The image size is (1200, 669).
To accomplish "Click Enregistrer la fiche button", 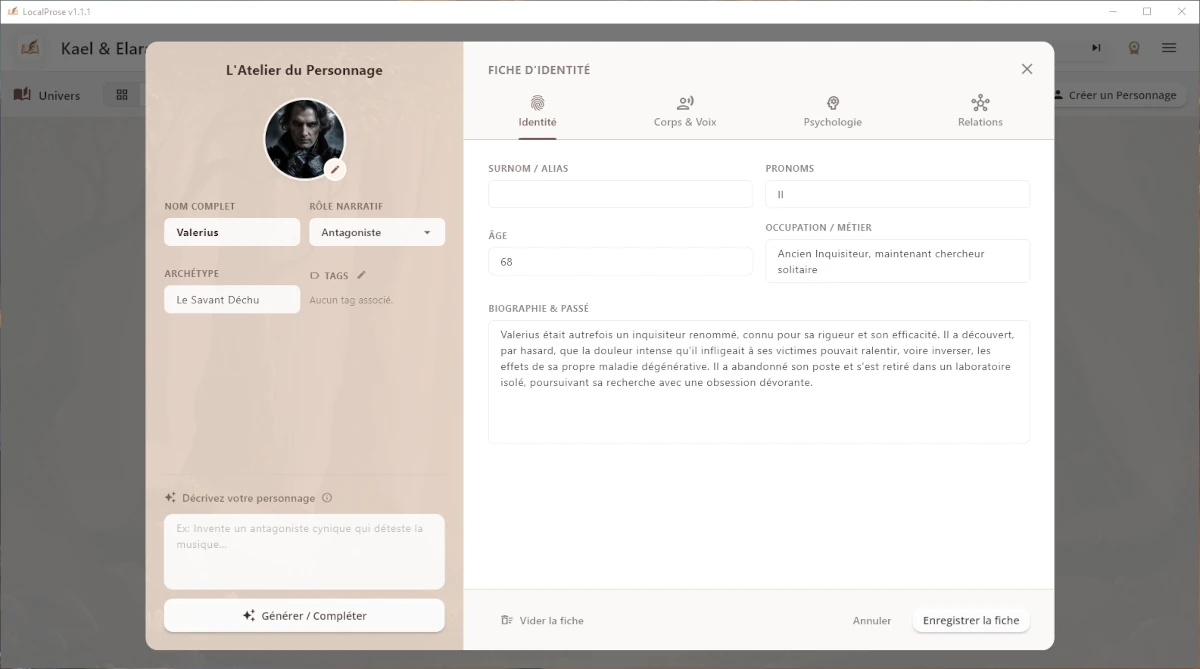I will [x=970, y=620].
